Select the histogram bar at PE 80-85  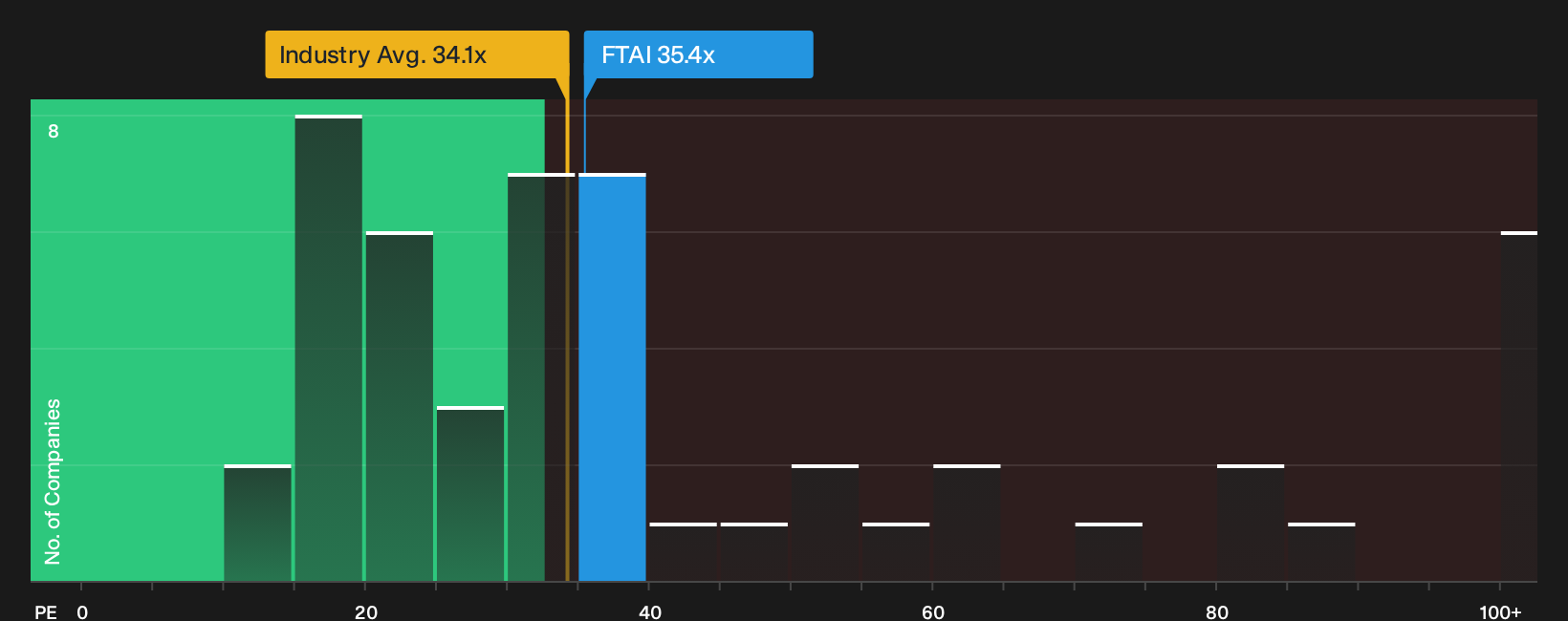point(1251,523)
